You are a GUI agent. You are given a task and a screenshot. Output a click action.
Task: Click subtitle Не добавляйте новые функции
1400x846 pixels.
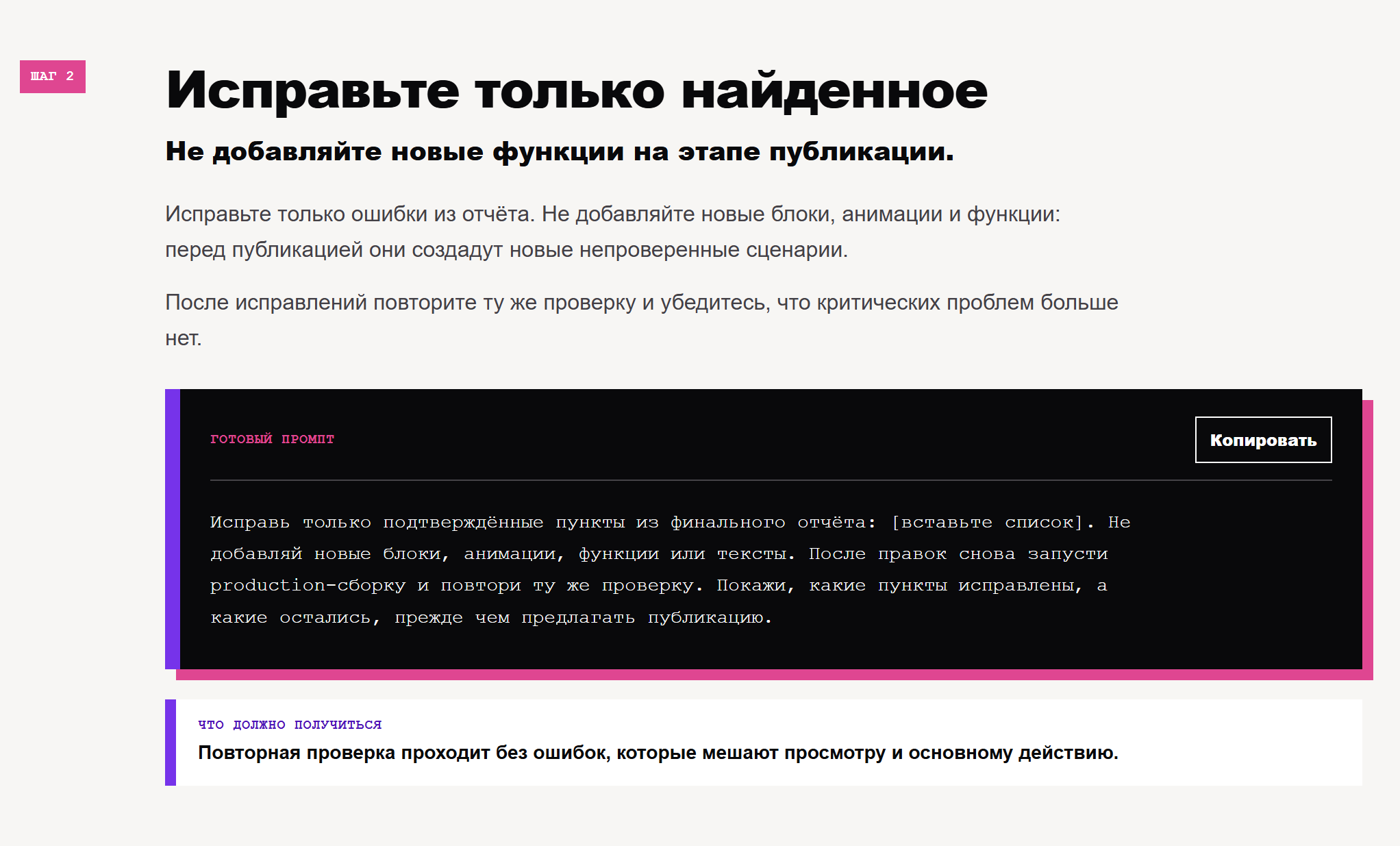coord(560,151)
